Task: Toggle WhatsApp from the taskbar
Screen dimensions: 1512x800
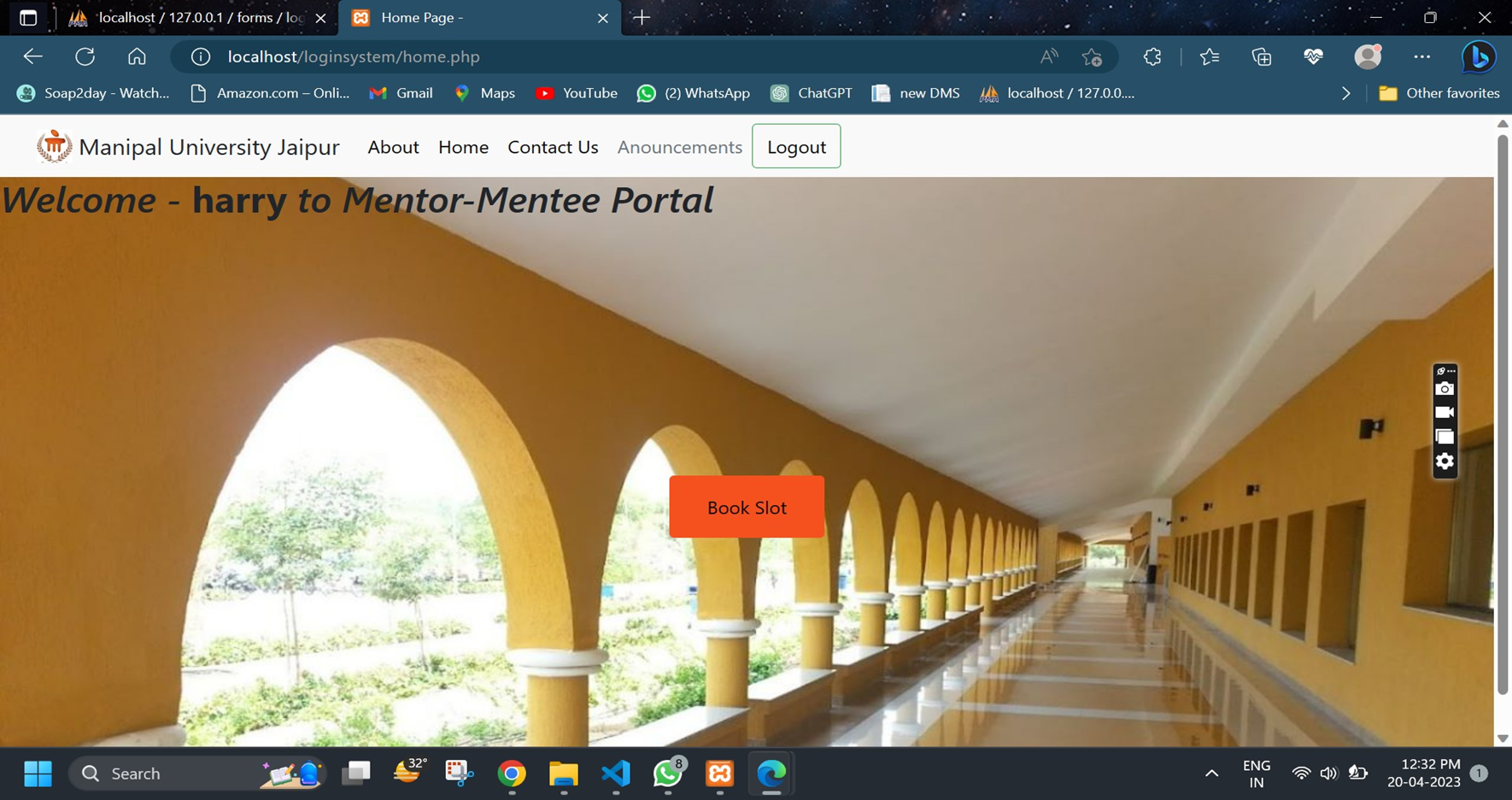Action: coord(667,774)
